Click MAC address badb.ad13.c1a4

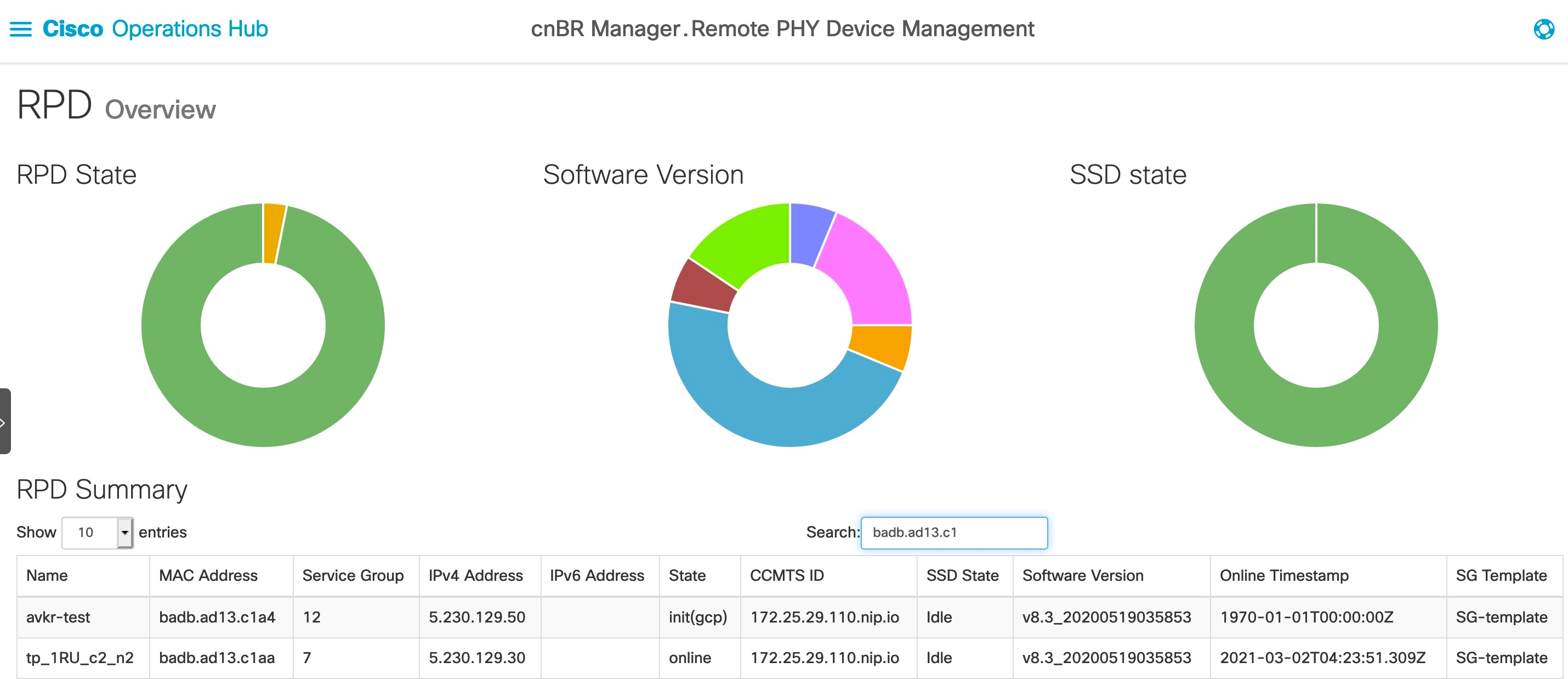(217, 618)
